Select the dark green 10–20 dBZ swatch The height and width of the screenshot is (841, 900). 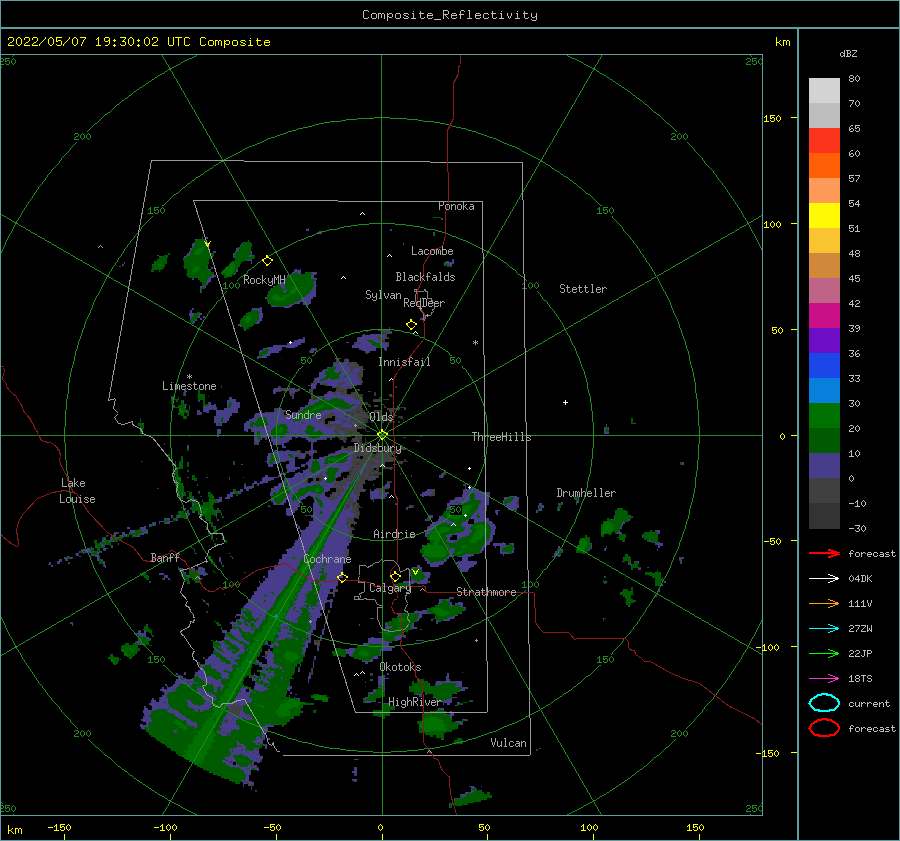coord(824,440)
